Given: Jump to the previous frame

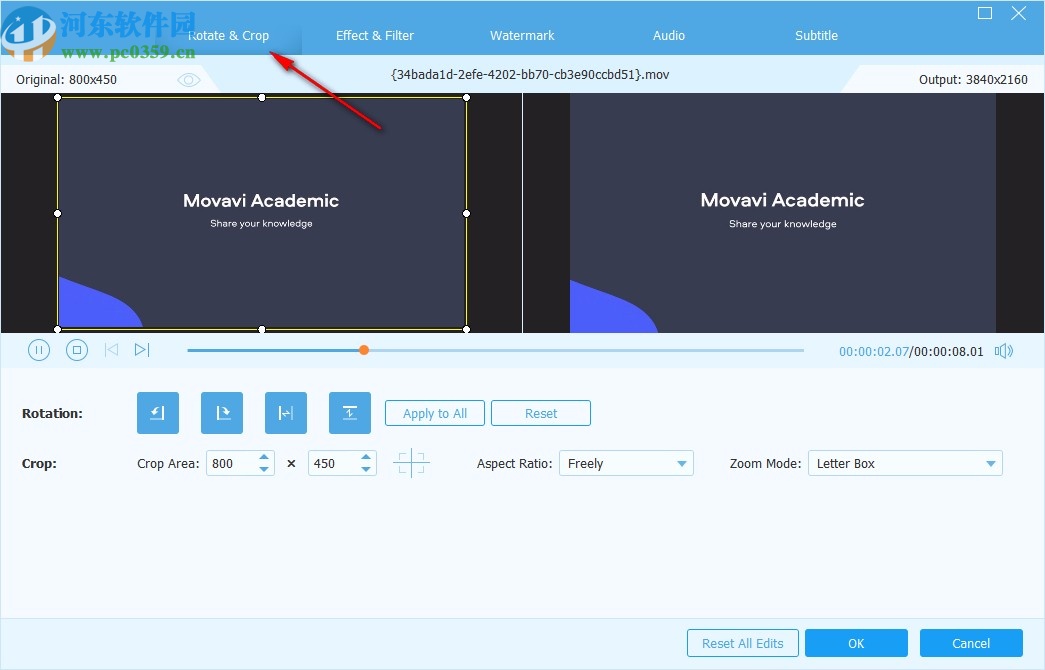Looking at the screenshot, I should pyautogui.click(x=111, y=350).
